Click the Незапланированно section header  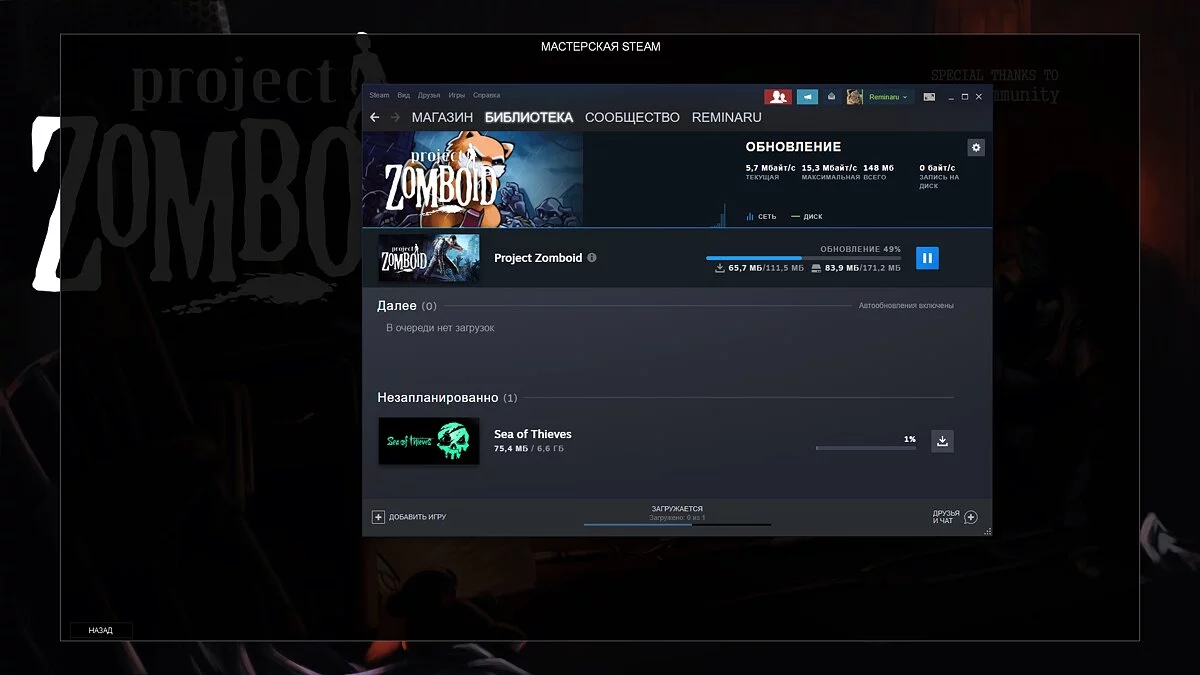pos(447,398)
